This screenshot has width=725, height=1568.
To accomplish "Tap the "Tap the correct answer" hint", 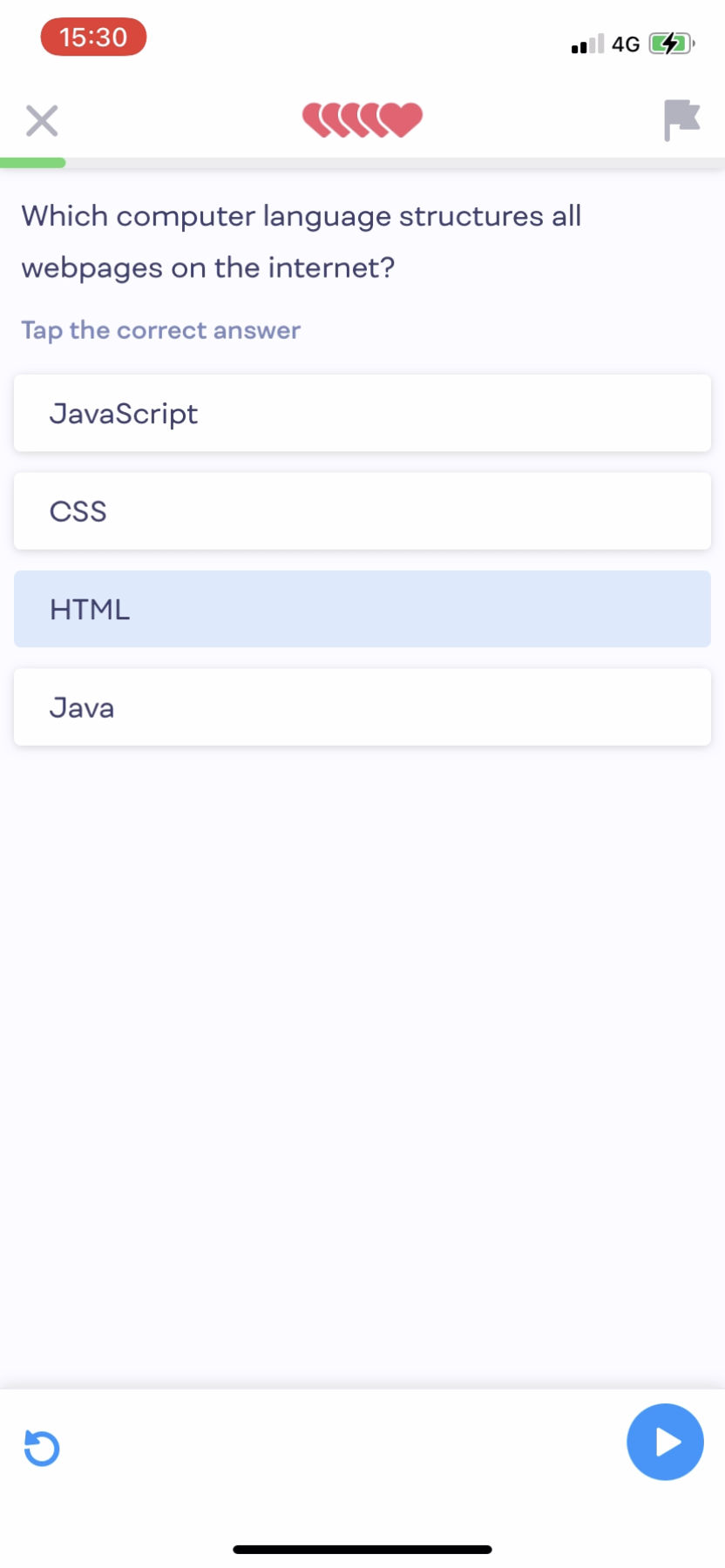I will [161, 330].
